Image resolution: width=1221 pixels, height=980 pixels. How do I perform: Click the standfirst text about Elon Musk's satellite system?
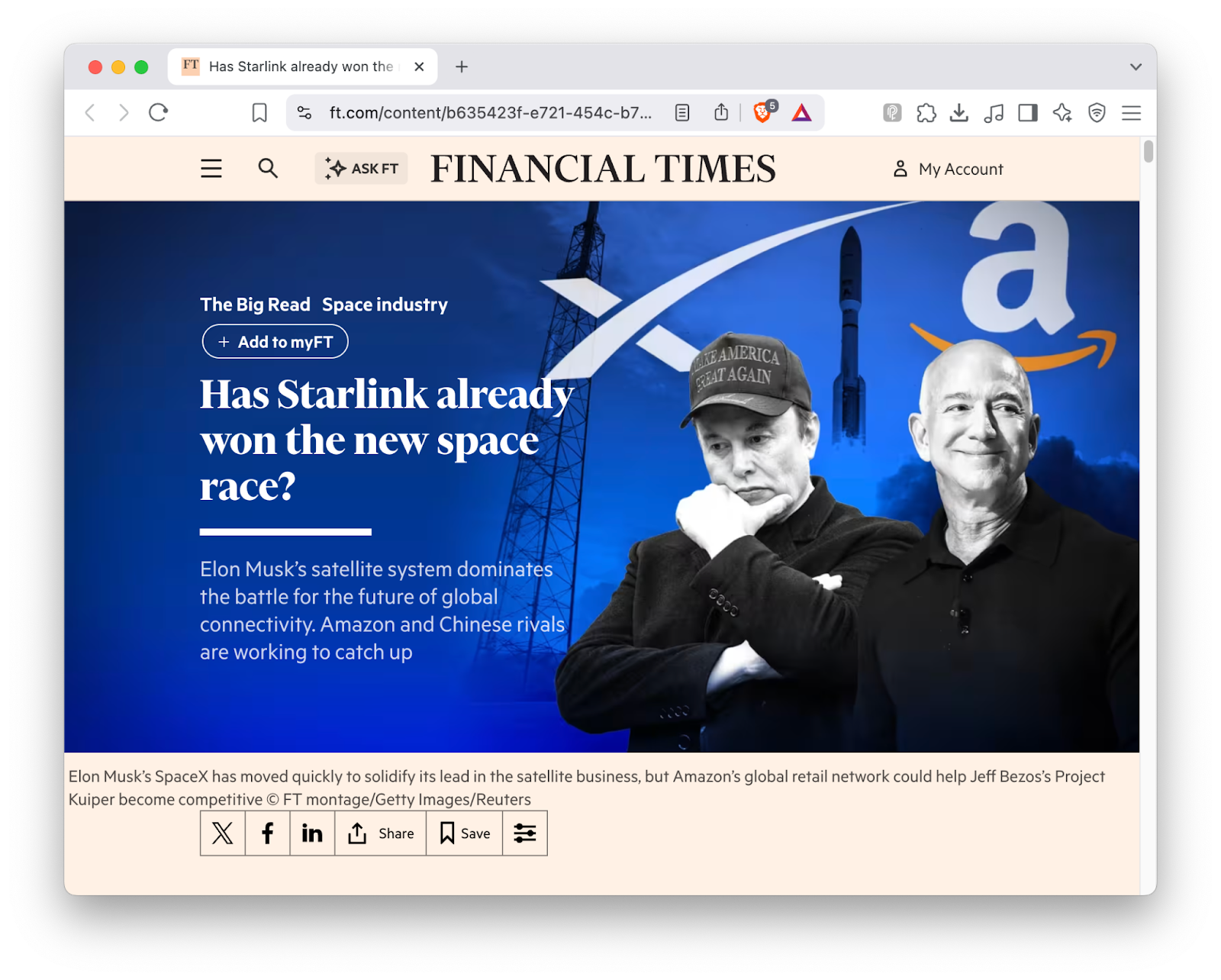tap(382, 611)
